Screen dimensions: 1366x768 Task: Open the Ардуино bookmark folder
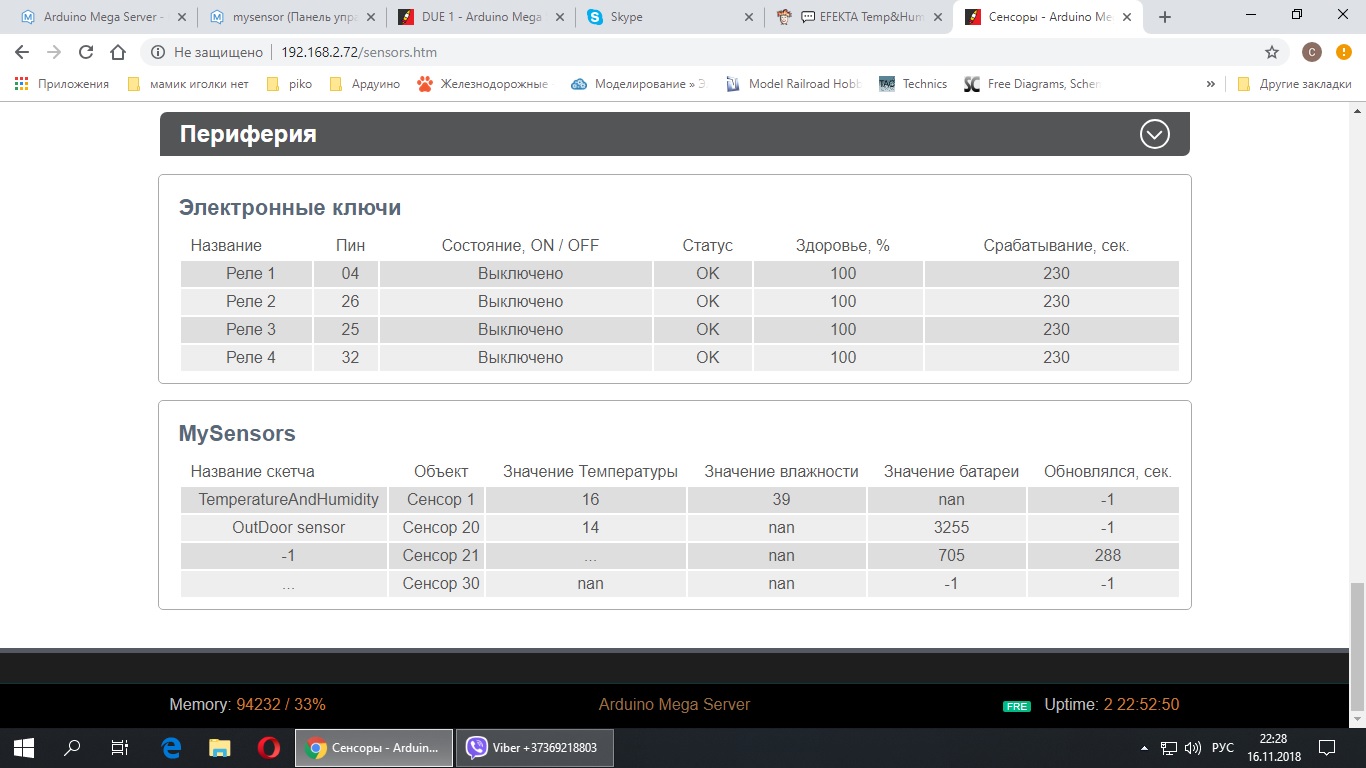tap(365, 84)
